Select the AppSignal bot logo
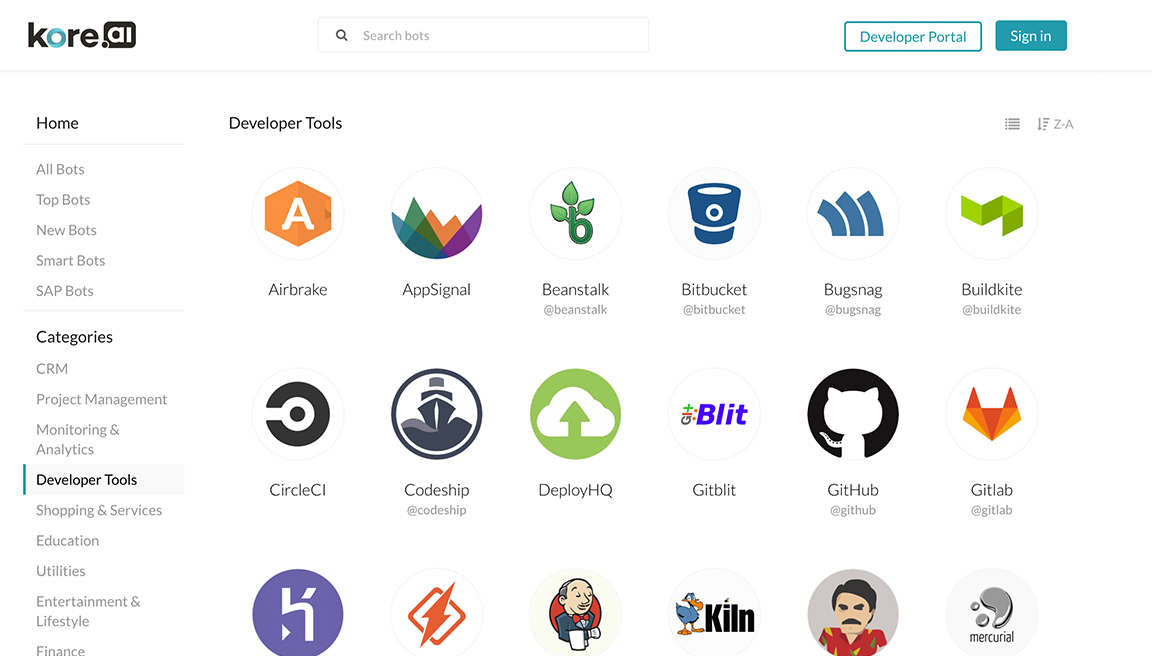 pos(436,214)
